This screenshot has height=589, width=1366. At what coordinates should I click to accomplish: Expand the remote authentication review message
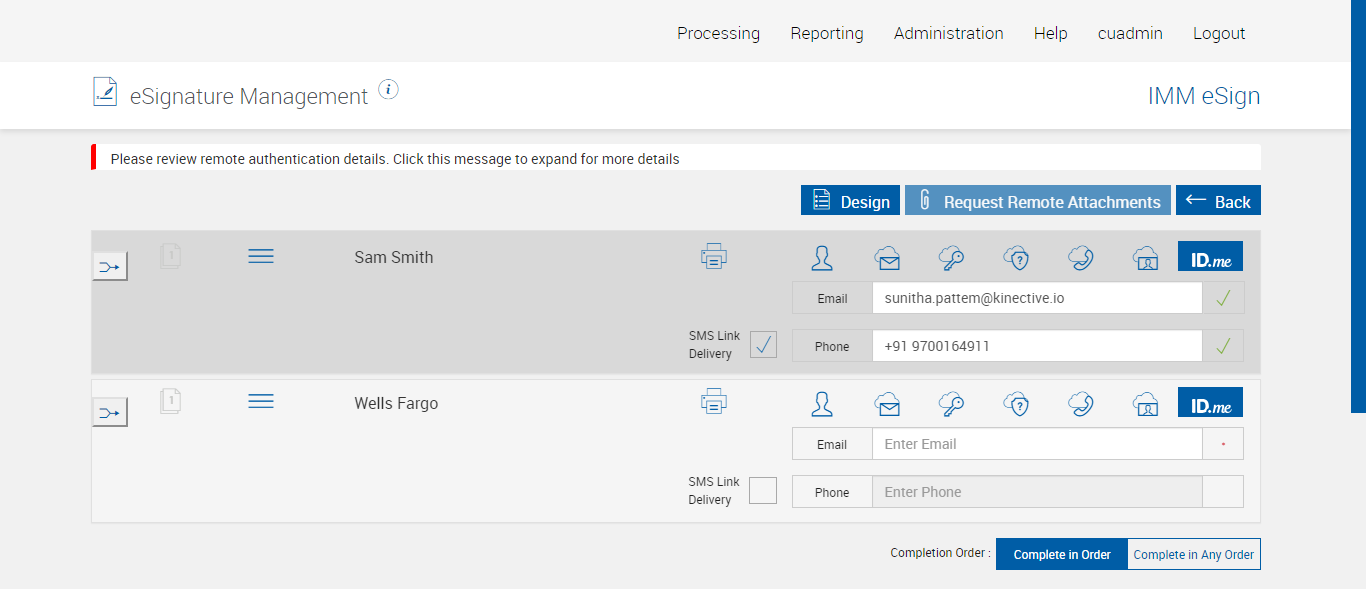[395, 159]
